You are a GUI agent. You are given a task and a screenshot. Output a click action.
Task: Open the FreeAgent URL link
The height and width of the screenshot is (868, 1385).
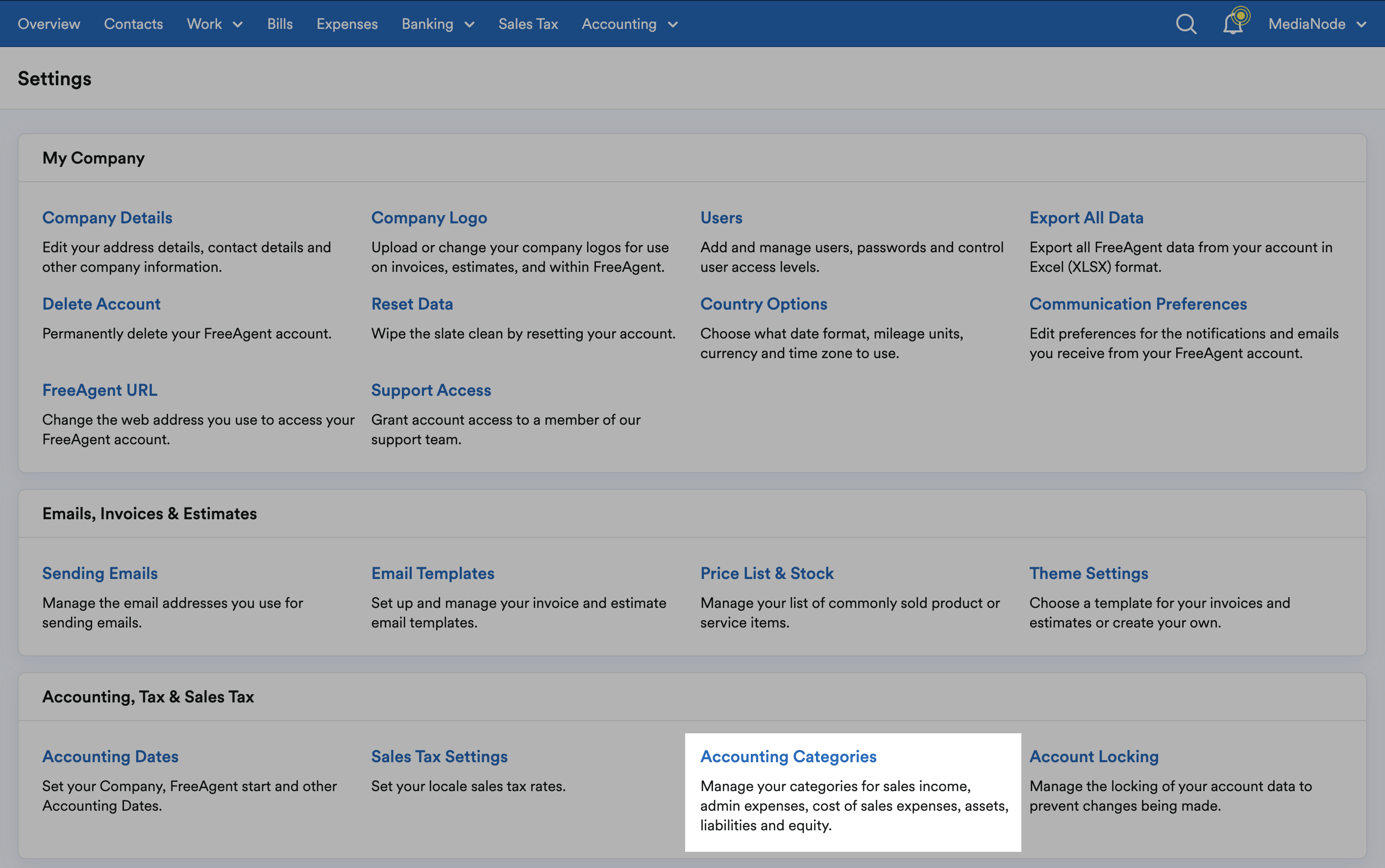coord(100,390)
